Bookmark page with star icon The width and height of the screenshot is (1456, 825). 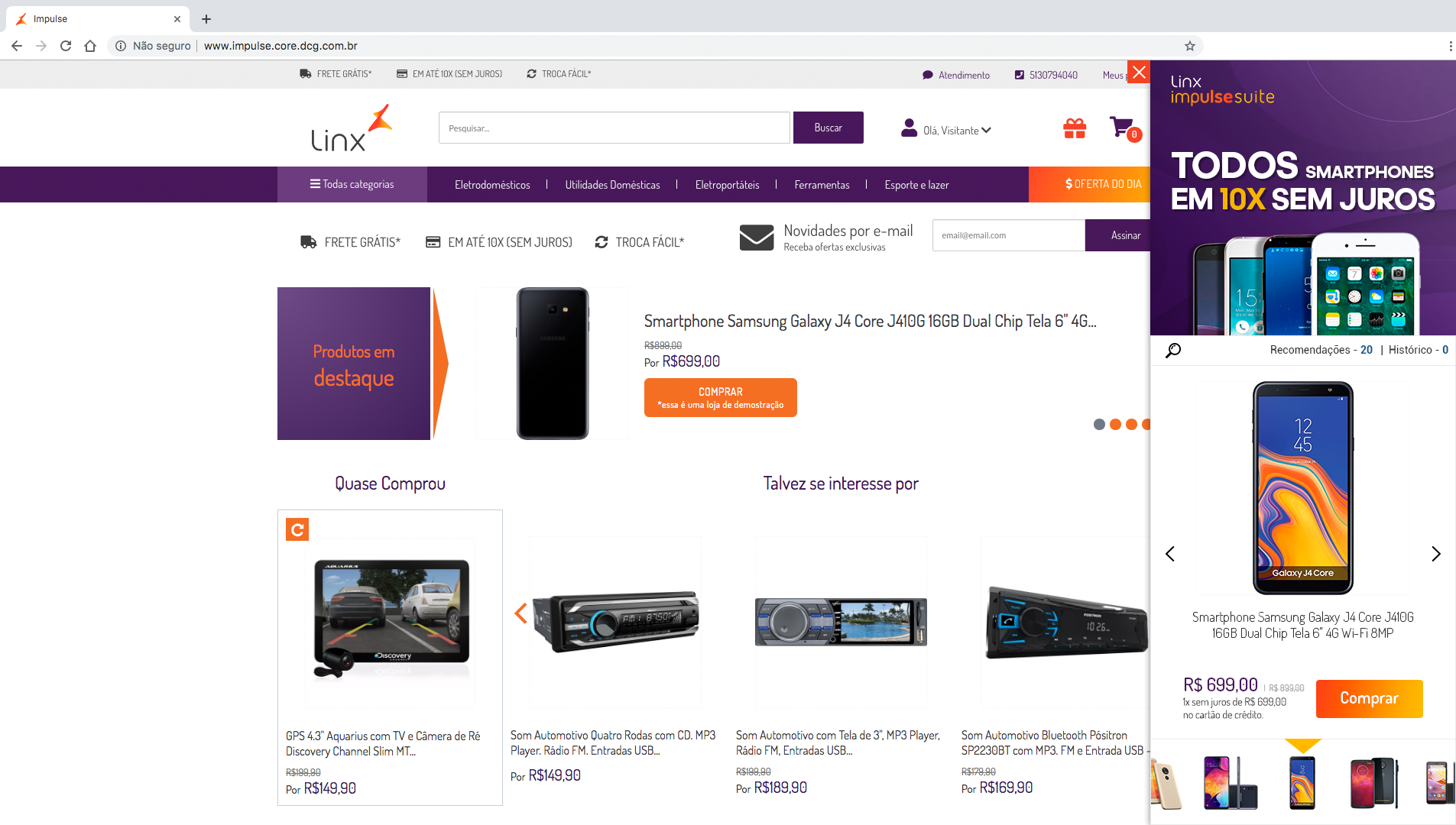point(1190,46)
